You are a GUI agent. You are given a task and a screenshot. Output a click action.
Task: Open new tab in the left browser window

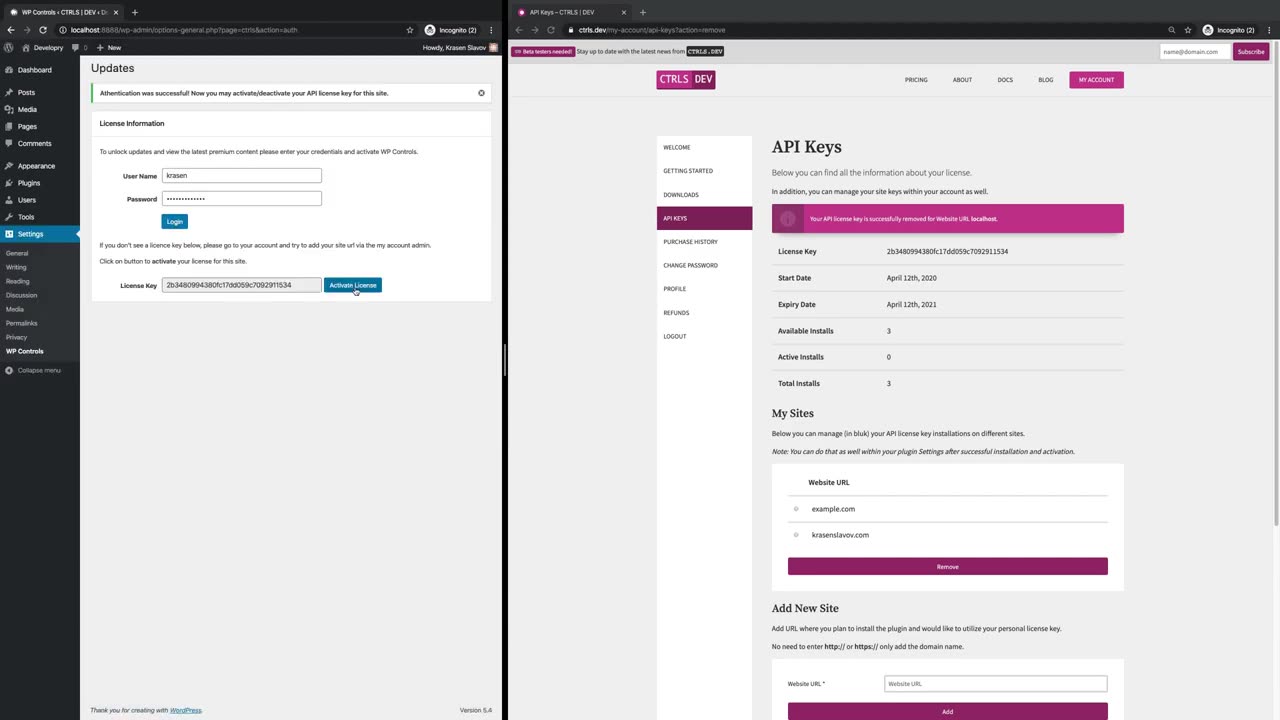(x=134, y=12)
